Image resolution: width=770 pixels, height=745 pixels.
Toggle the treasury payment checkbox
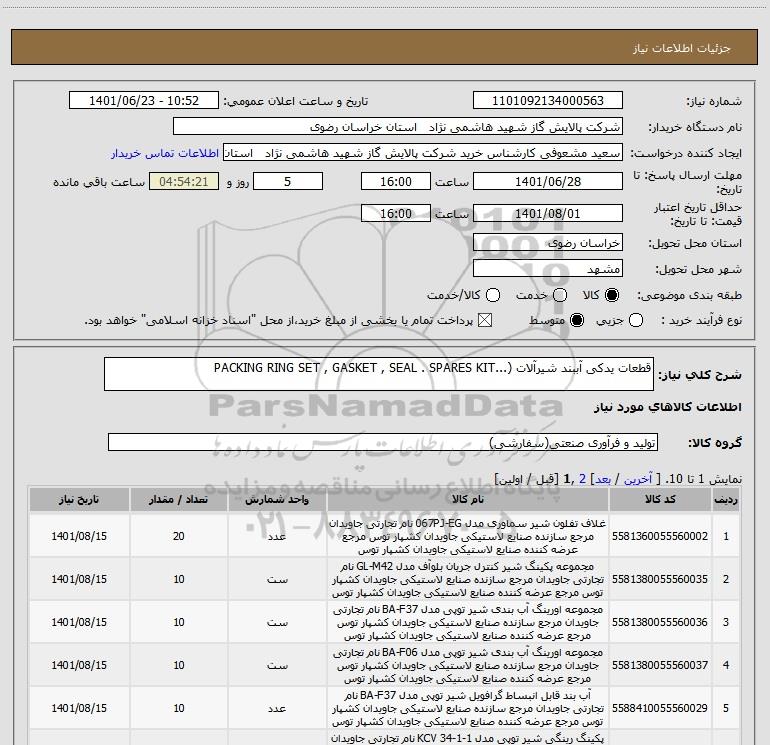(487, 320)
